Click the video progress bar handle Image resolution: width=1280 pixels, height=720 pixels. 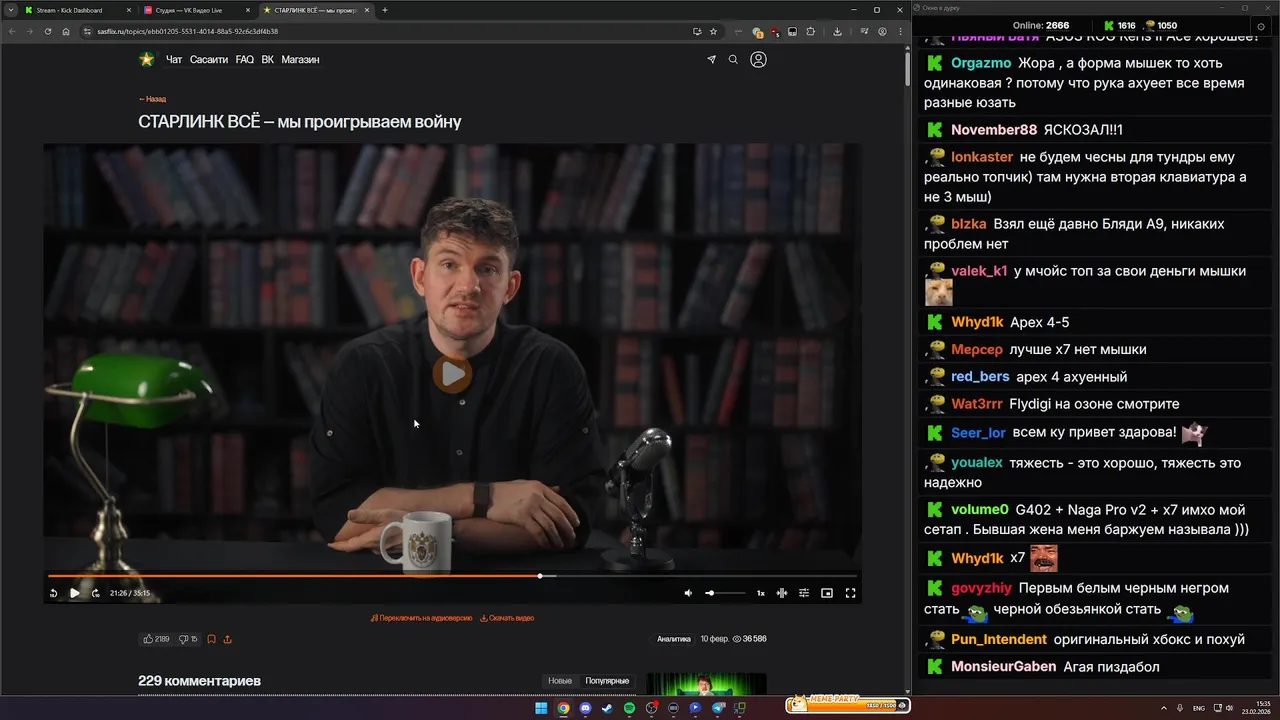coord(540,576)
